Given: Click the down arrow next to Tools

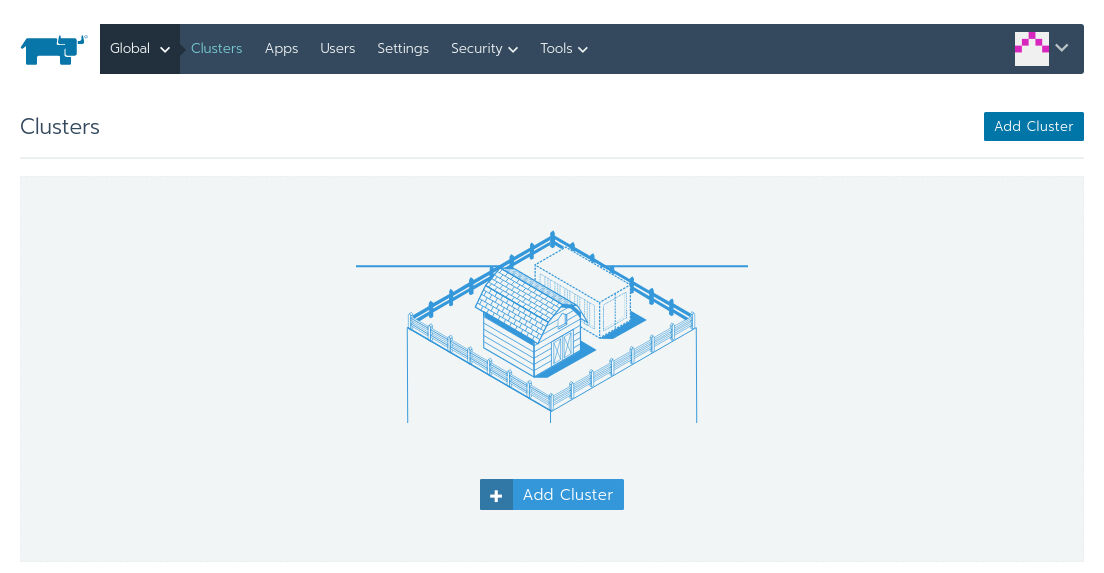Looking at the screenshot, I should coord(583,50).
